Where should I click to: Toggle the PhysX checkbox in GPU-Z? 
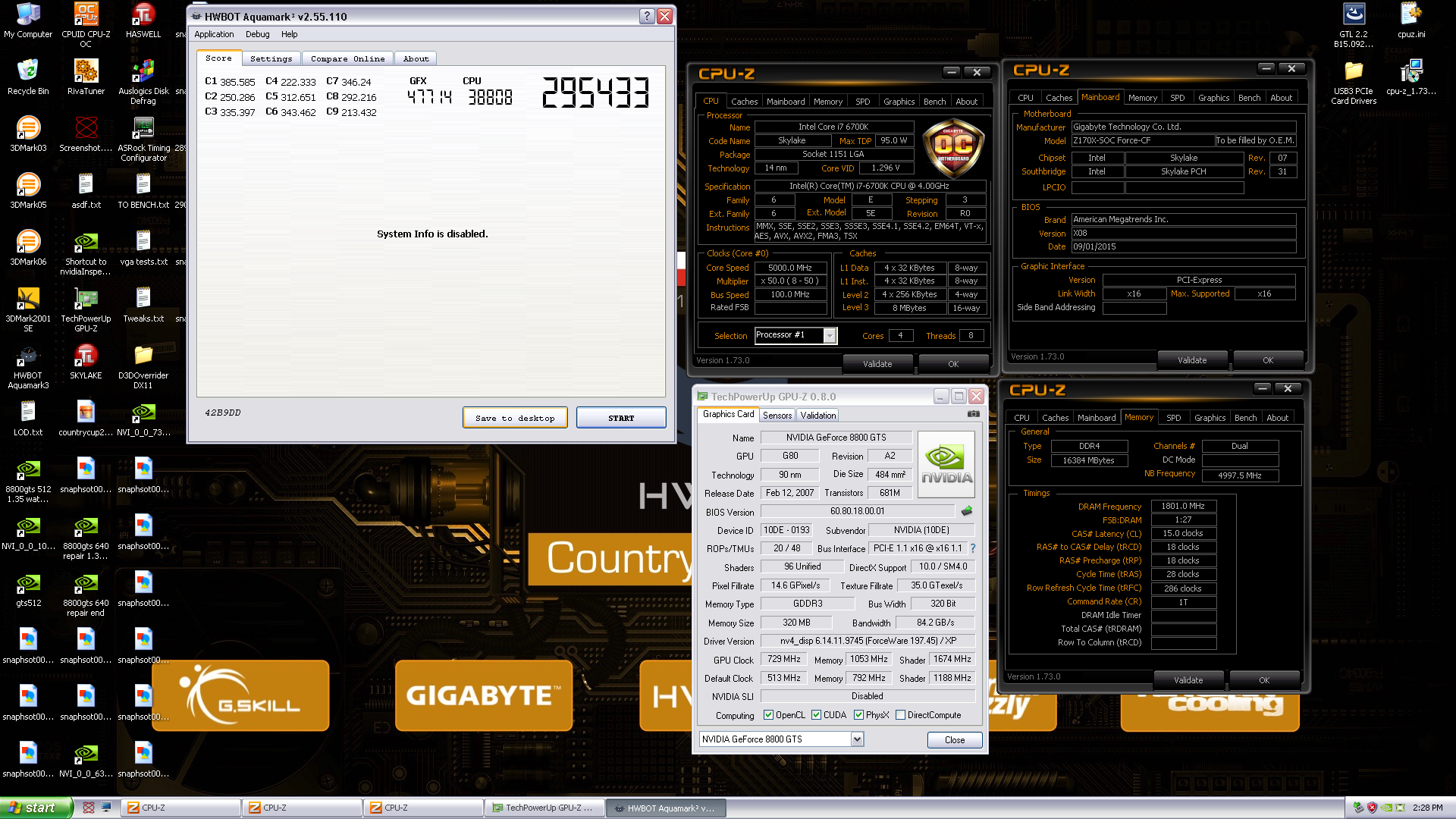click(x=858, y=715)
